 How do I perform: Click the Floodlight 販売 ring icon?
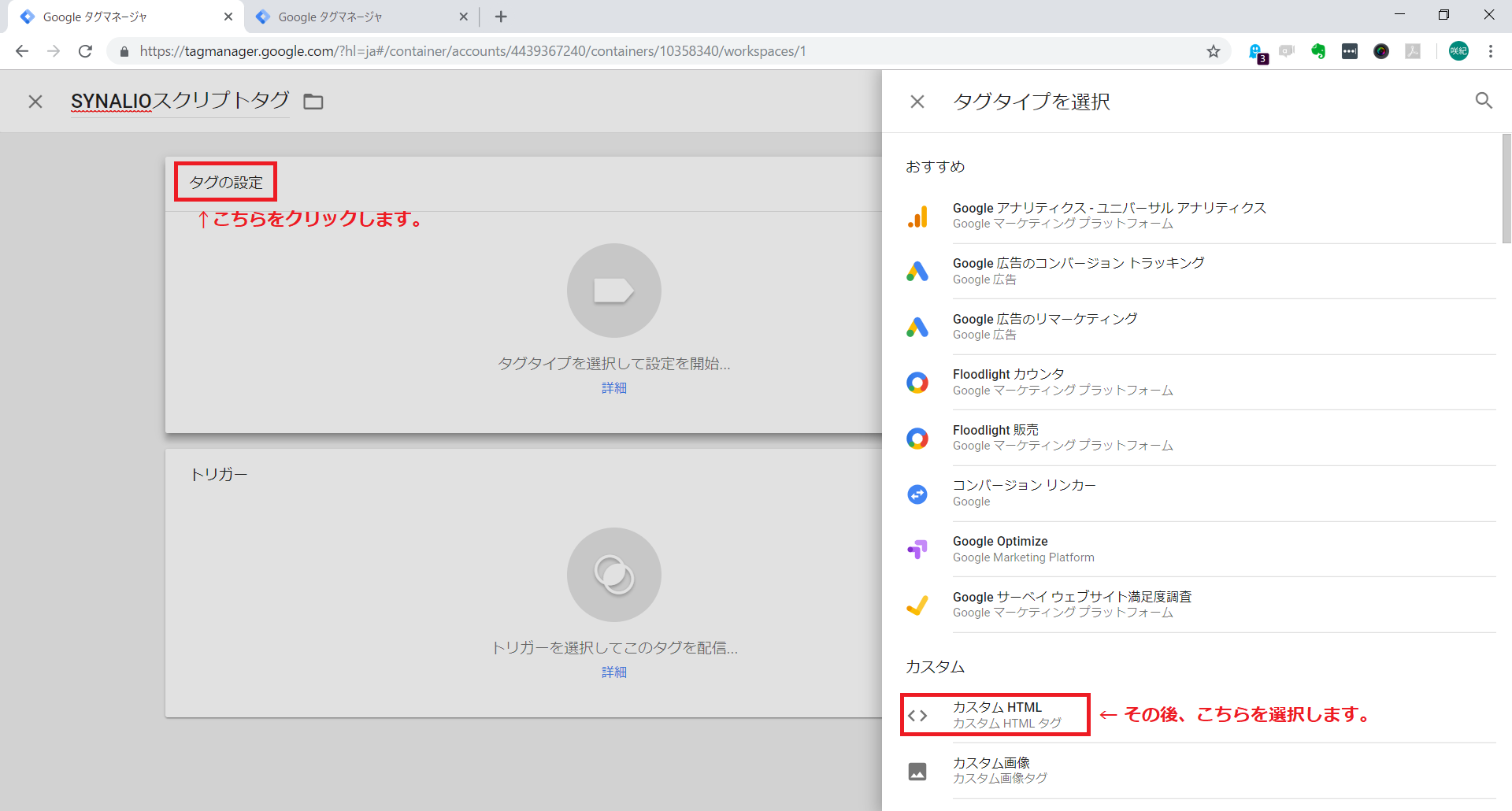tap(917, 439)
